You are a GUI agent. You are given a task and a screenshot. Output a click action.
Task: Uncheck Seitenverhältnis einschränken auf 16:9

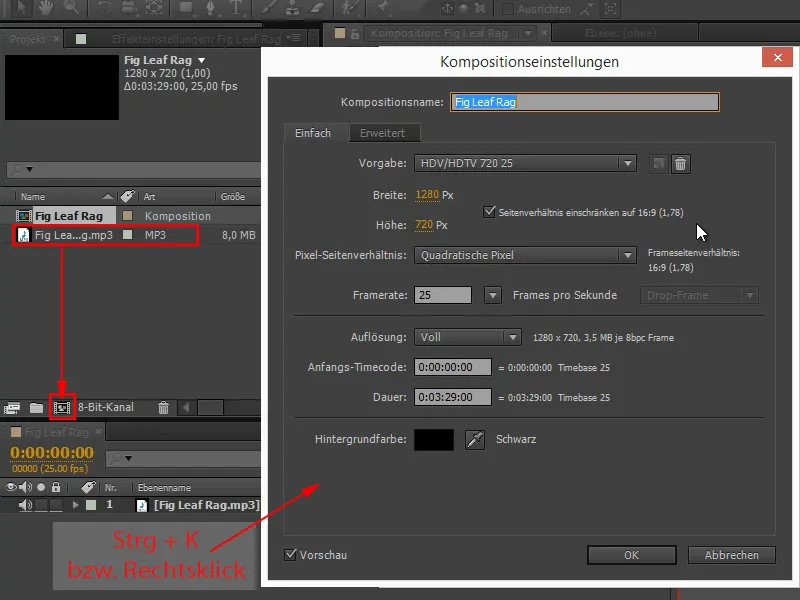tap(489, 212)
